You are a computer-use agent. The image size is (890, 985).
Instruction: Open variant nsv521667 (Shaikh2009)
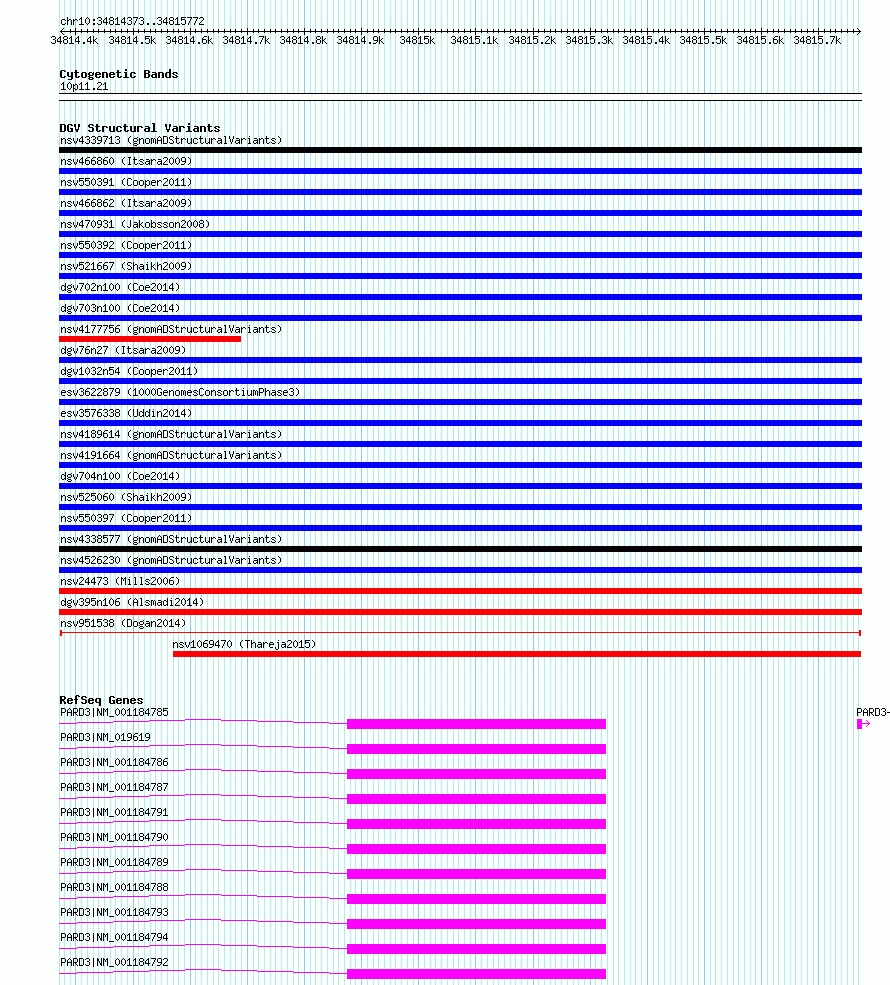pos(126,266)
